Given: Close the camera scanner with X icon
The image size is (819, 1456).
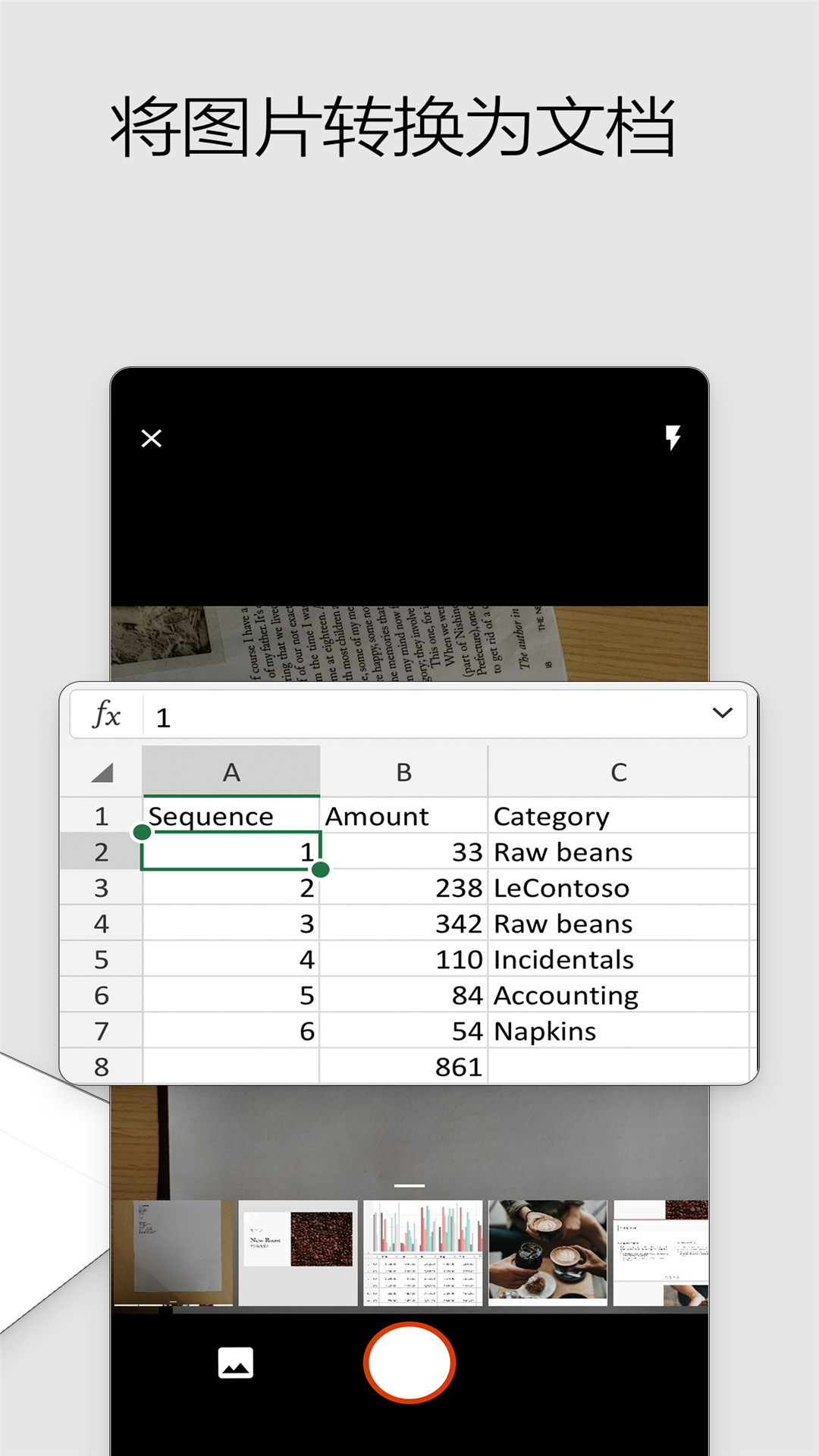Looking at the screenshot, I should coord(152,438).
